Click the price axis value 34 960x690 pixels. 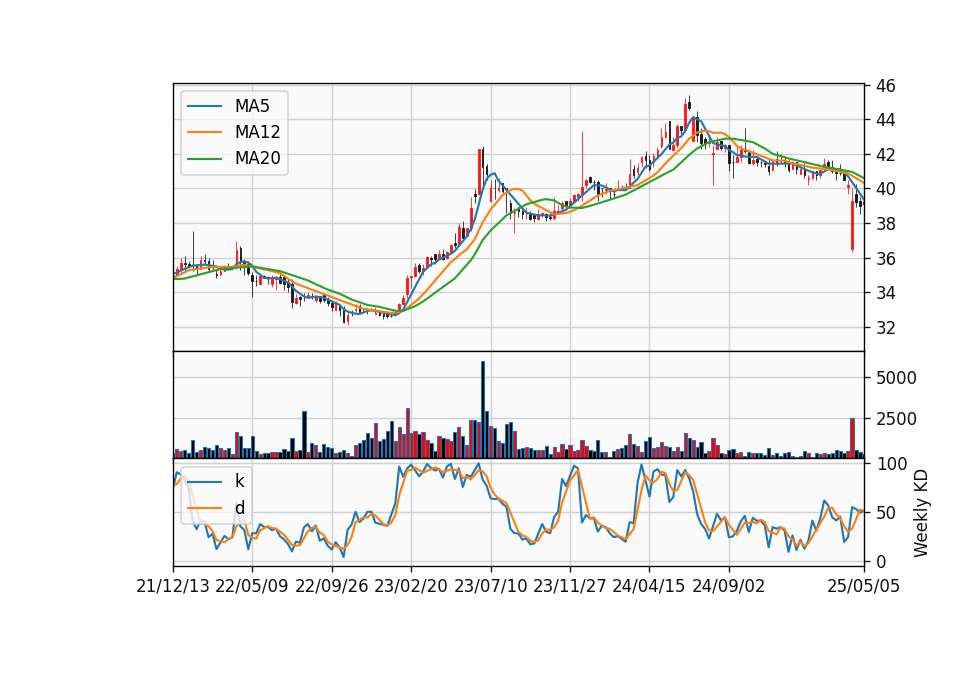(x=885, y=293)
